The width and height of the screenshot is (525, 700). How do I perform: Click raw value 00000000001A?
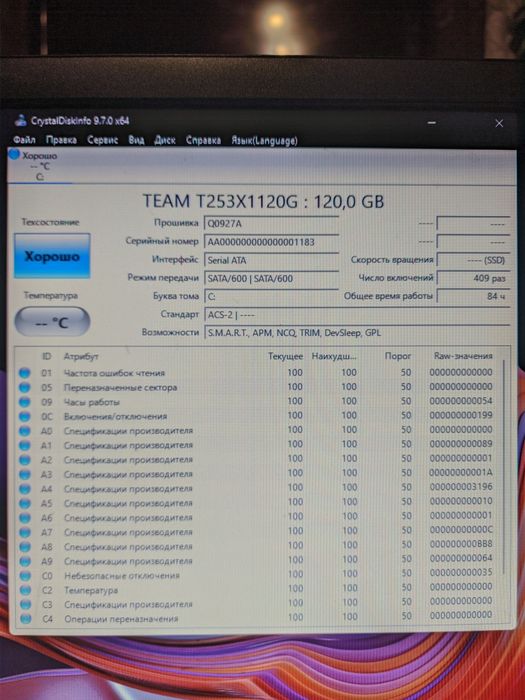click(x=461, y=472)
